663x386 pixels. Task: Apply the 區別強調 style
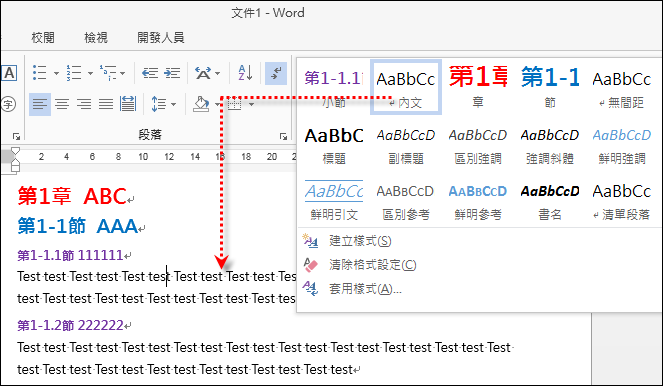(478, 145)
